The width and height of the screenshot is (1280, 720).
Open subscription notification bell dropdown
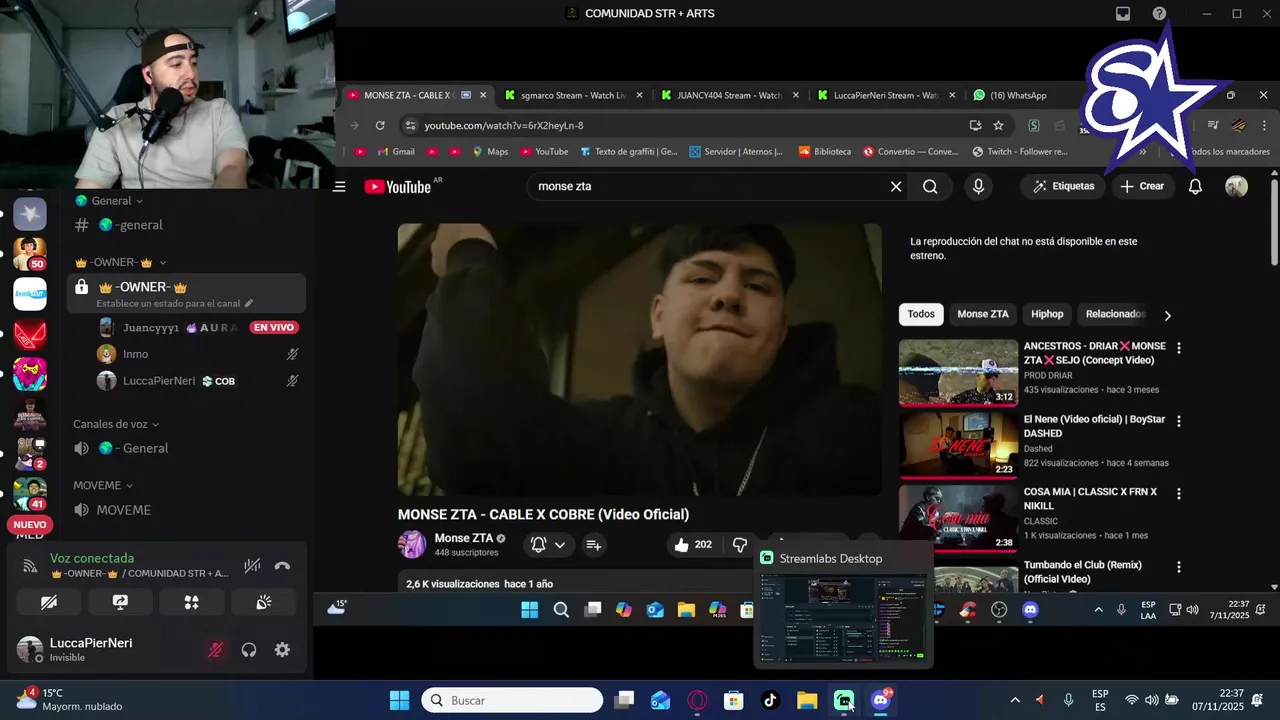click(548, 545)
